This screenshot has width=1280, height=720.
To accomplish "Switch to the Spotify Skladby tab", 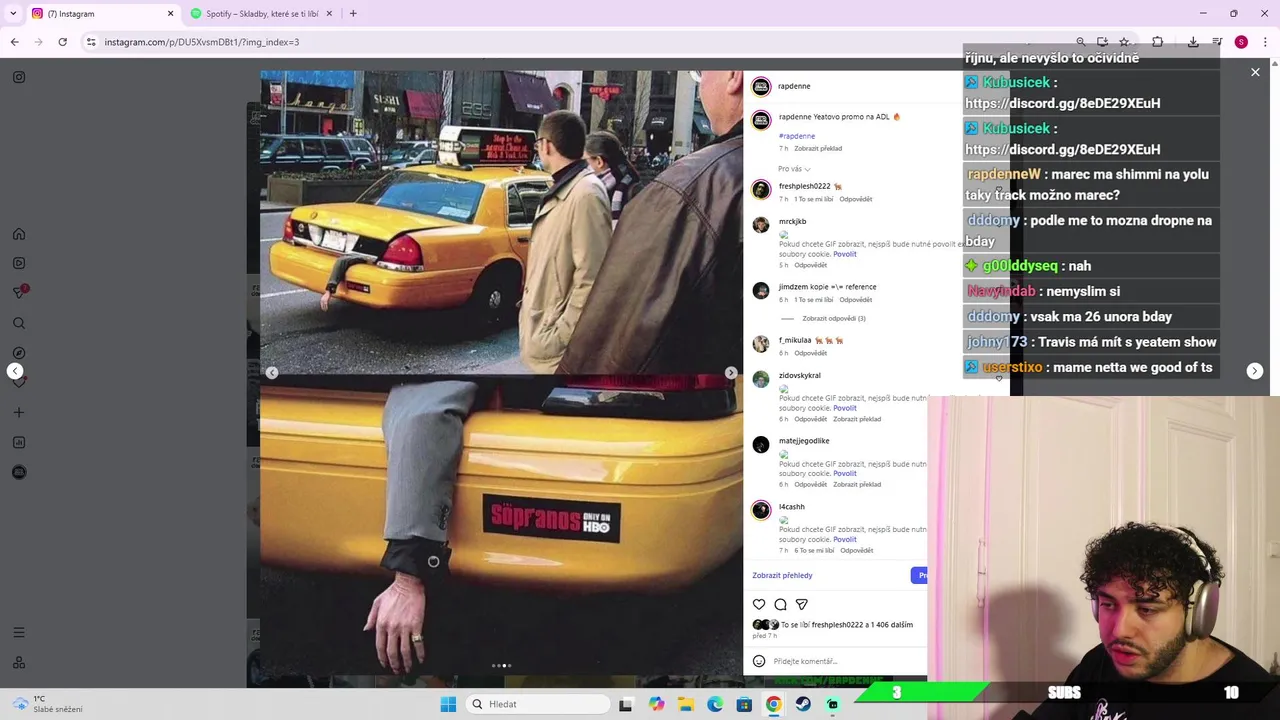I will (x=260, y=14).
